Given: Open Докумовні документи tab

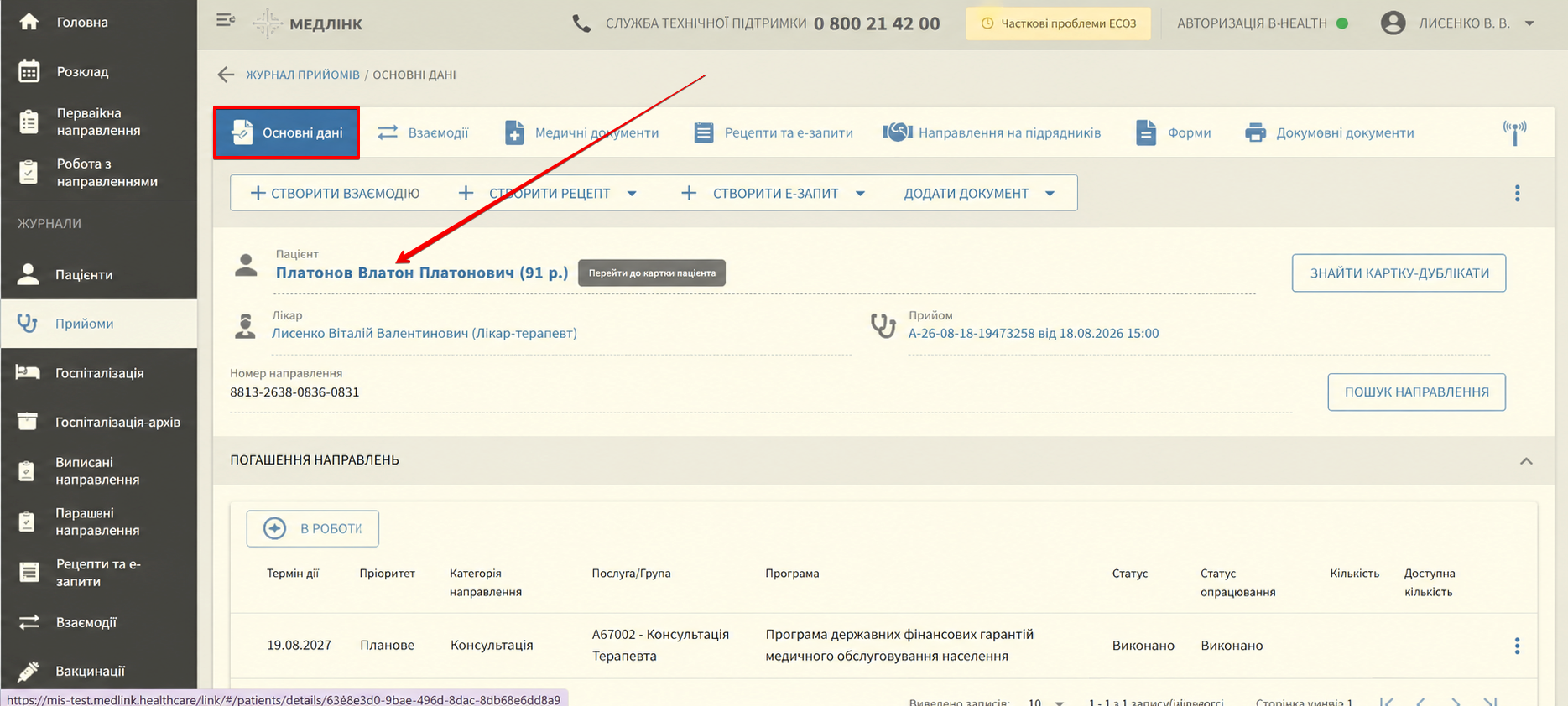Looking at the screenshot, I should pos(1330,132).
